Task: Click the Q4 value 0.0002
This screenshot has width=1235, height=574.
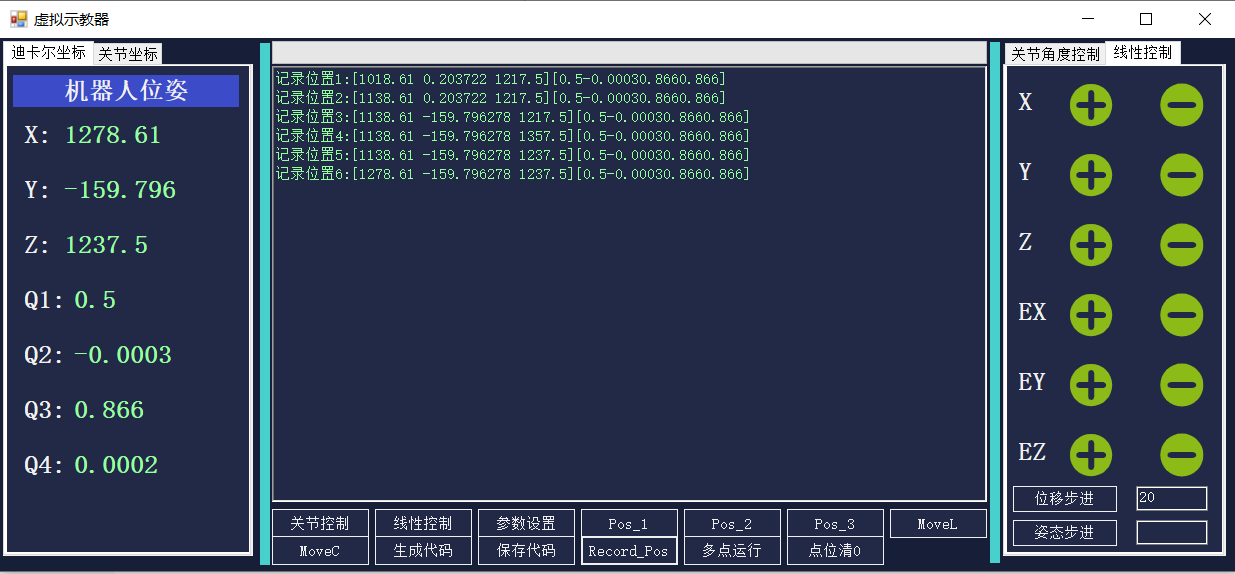Action: (116, 465)
